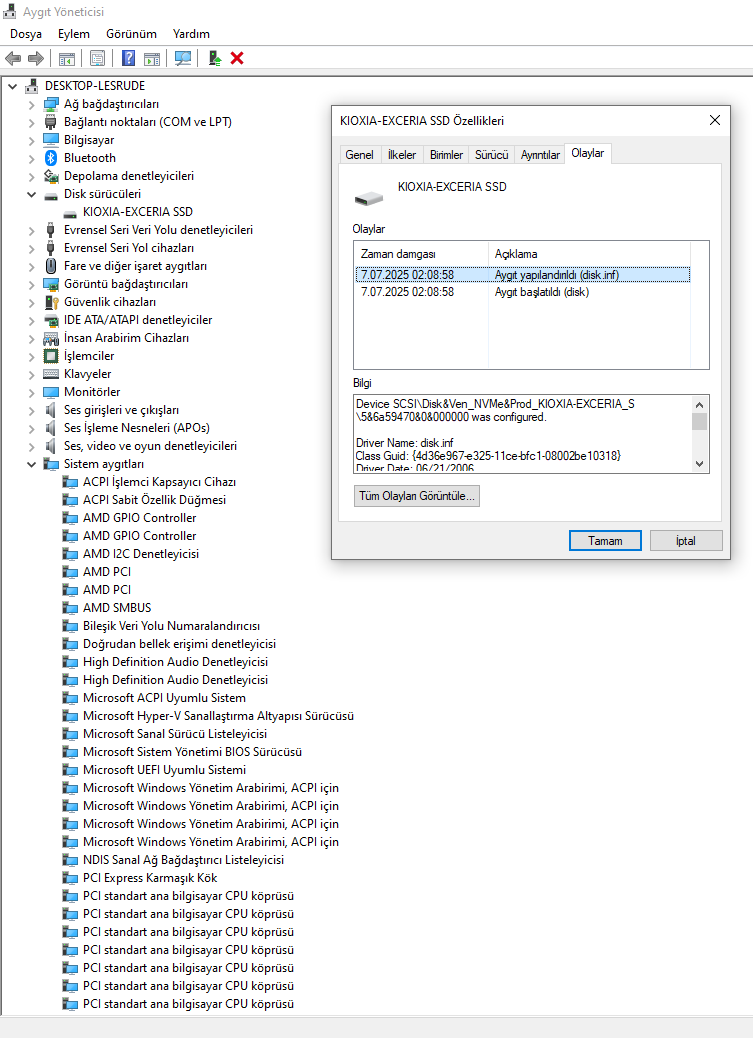Click the Tüm Olayları Görüntüle button
This screenshot has width=753, height=1038.
click(417, 496)
